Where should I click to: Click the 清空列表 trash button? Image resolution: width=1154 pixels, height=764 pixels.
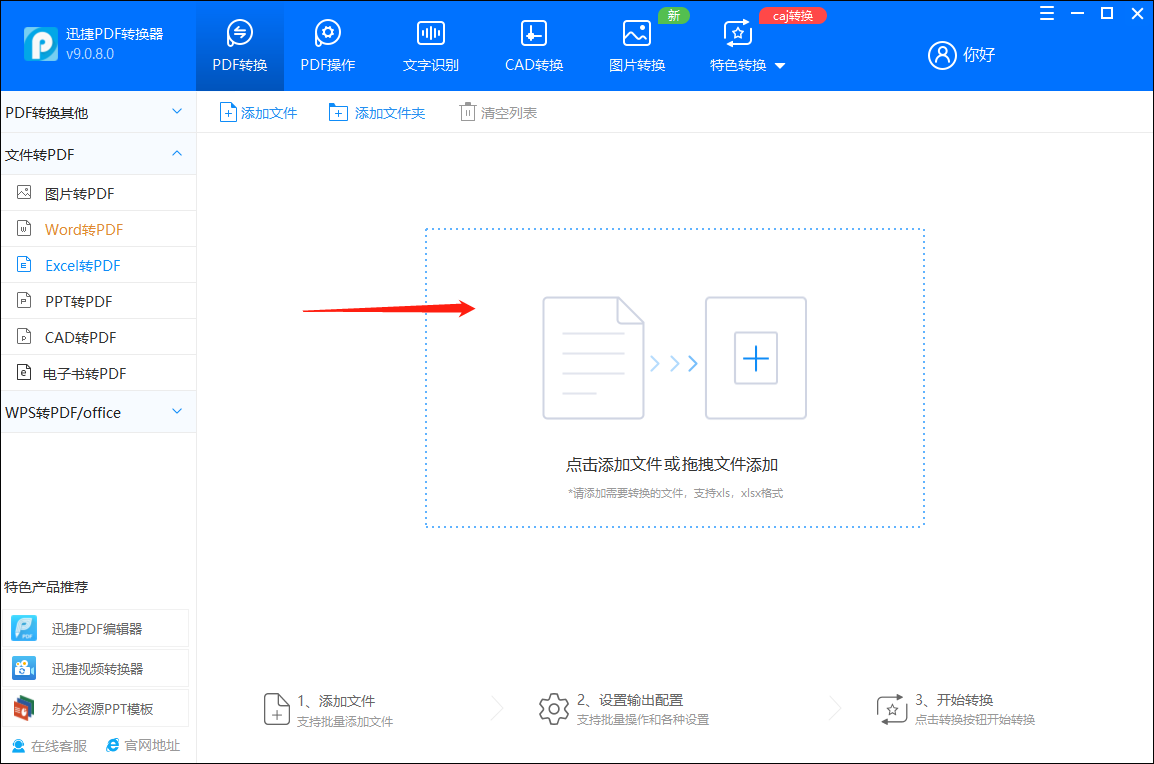(x=498, y=113)
